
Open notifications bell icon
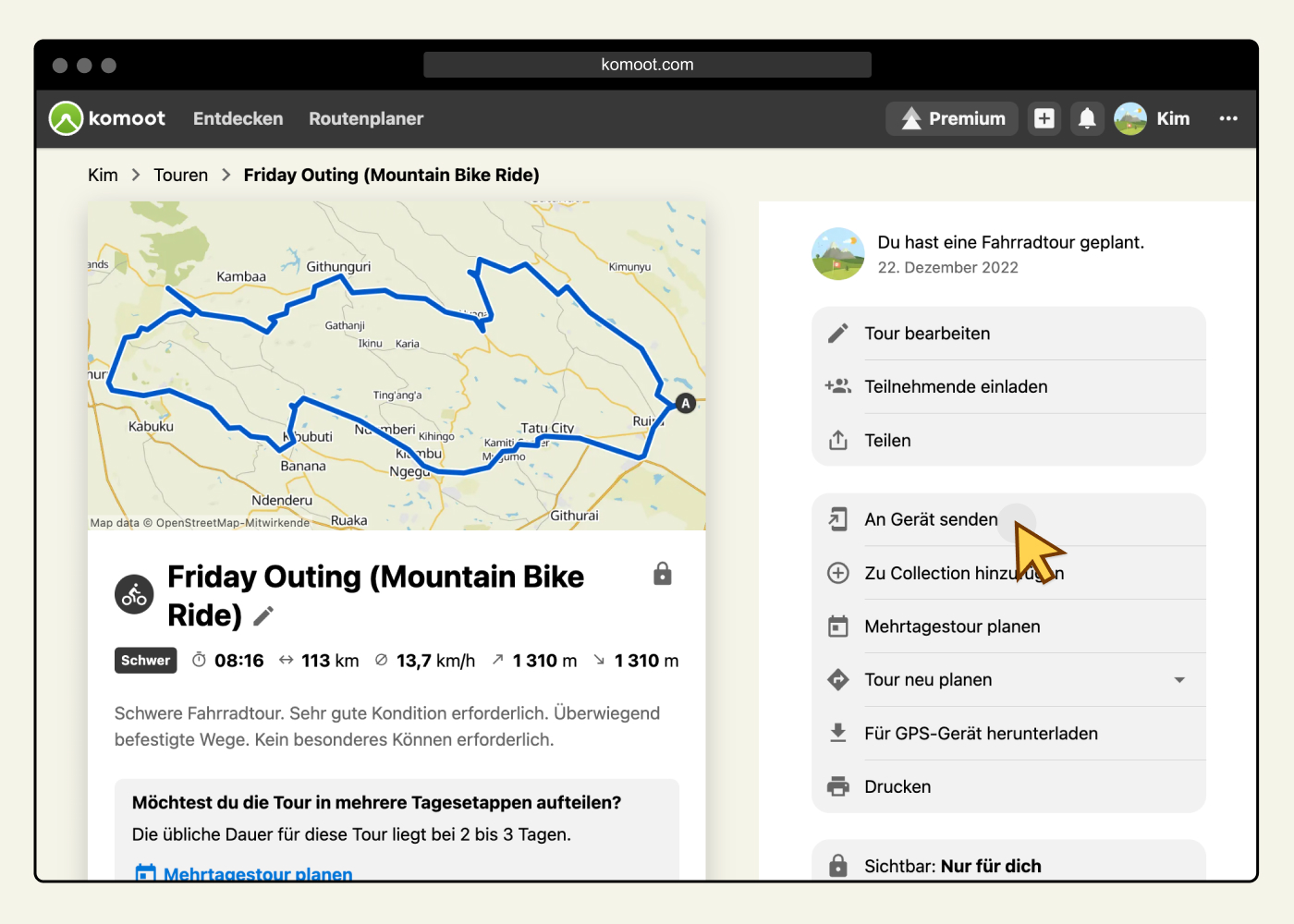(1088, 118)
